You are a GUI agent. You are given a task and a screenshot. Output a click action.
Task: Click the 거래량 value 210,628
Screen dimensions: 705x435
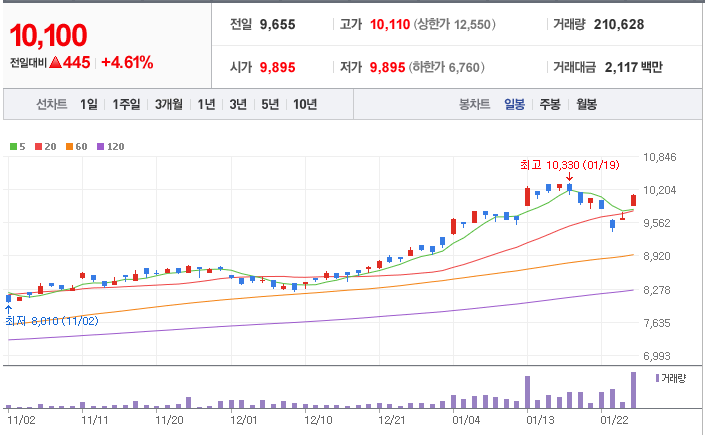(619, 24)
